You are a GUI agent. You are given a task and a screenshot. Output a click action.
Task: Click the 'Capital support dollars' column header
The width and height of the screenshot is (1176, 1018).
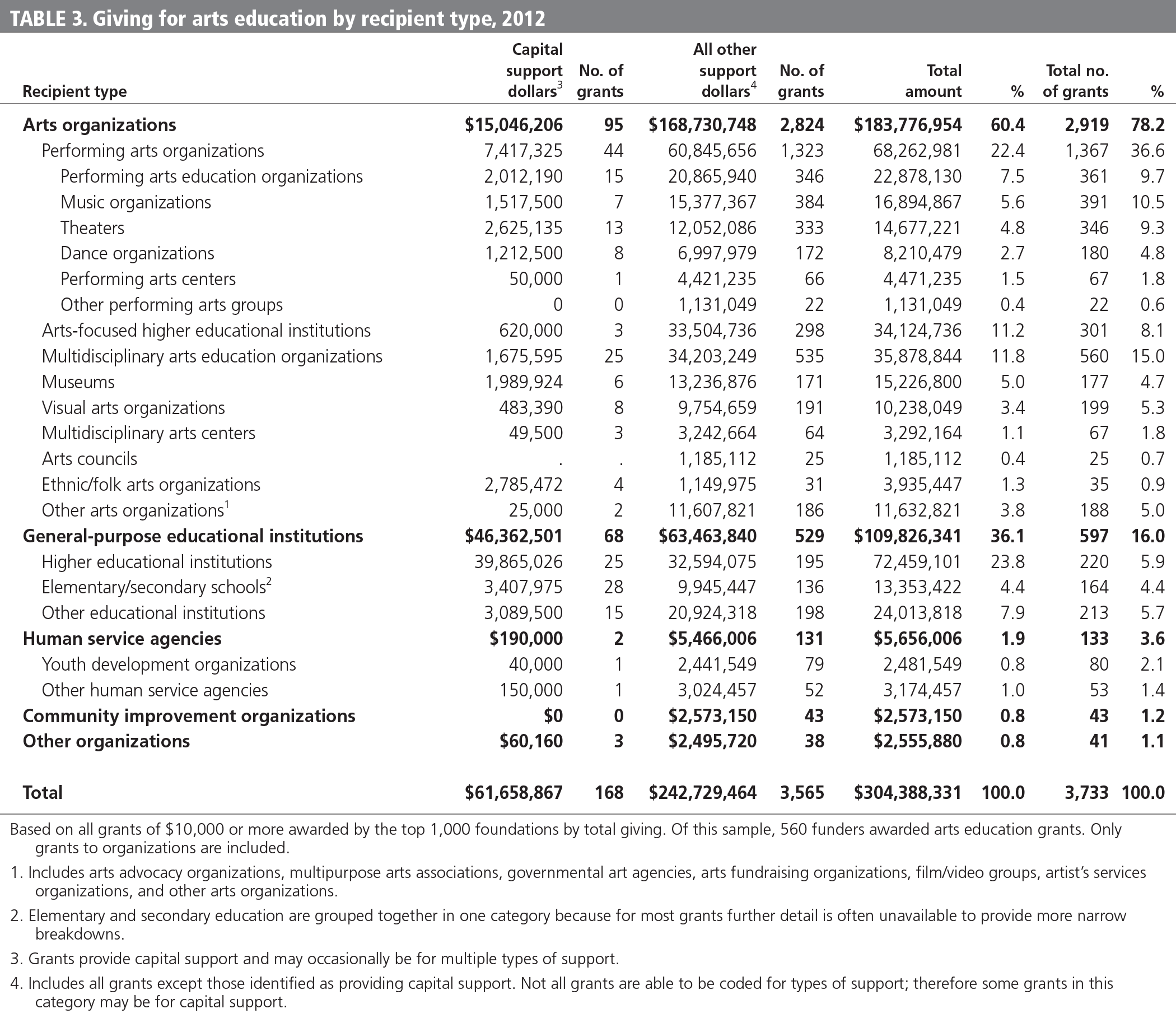pyautogui.click(x=534, y=71)
